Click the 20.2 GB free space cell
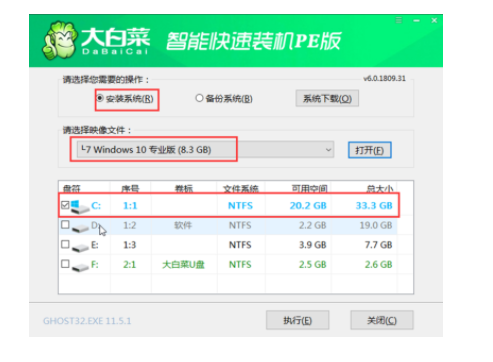Image resolution: width=493 pixels, height=362 pixels. 308,205
